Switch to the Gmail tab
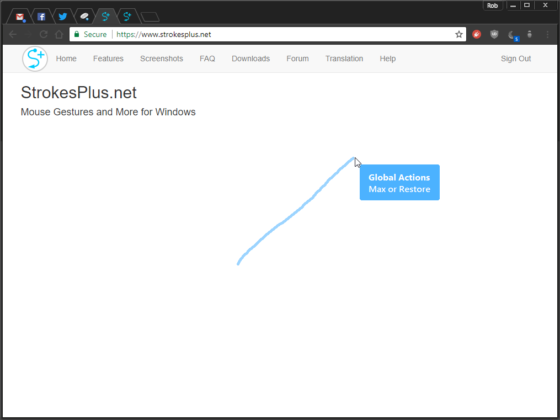The height and width of the screenshot is (420, 560). tap(20, 17)
